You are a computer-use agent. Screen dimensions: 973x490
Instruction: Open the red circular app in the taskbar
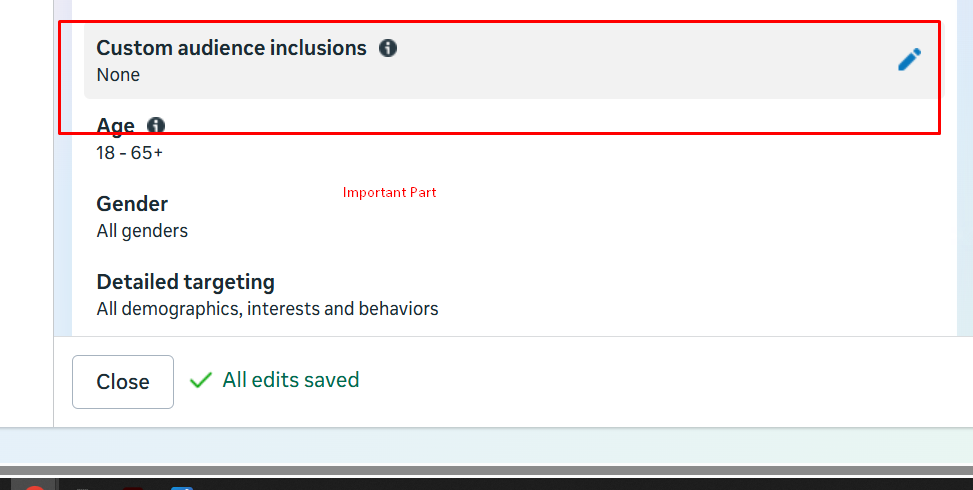click(x=34, y=487)
